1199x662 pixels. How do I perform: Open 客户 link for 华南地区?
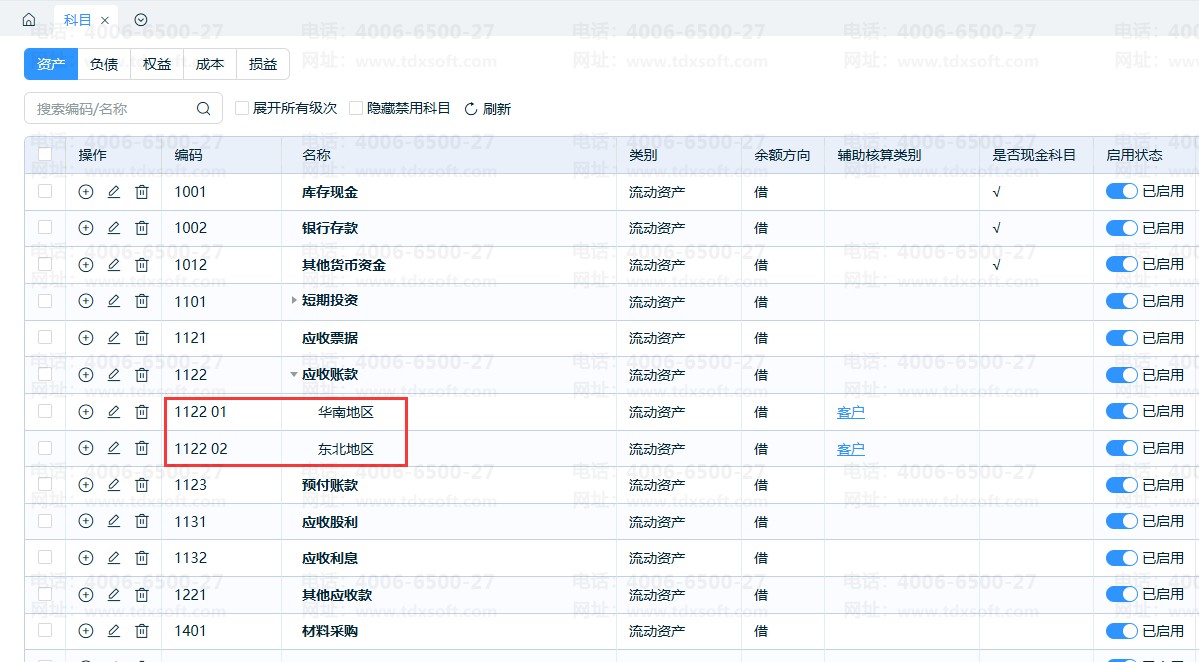click(x=850, y=412)
